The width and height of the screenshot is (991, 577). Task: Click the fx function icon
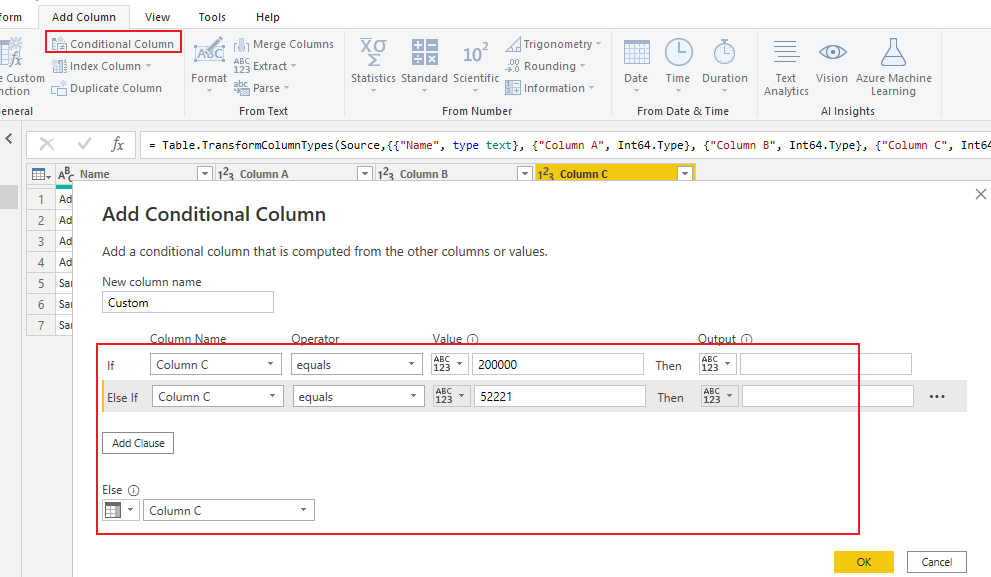pos(118,145)
